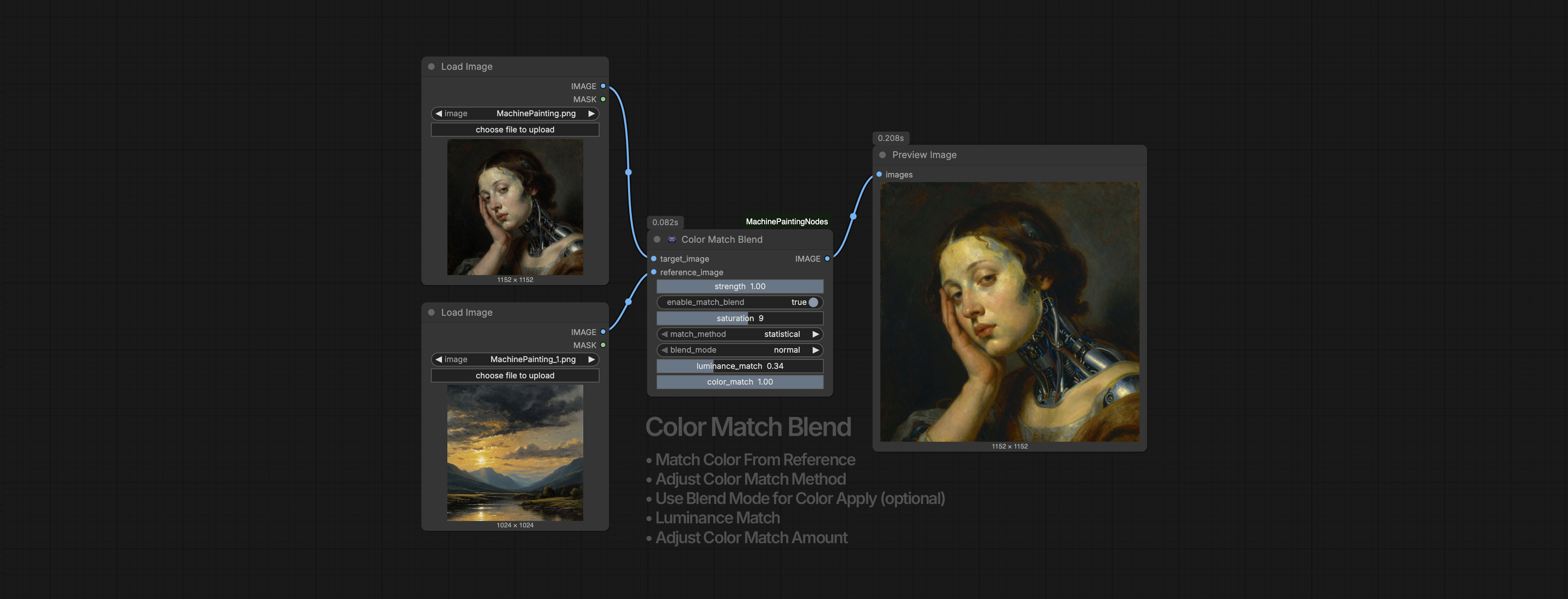Click the 1152 x 1152 label under Preview Image
The image size is (1568, 599).
(1009, 447)
